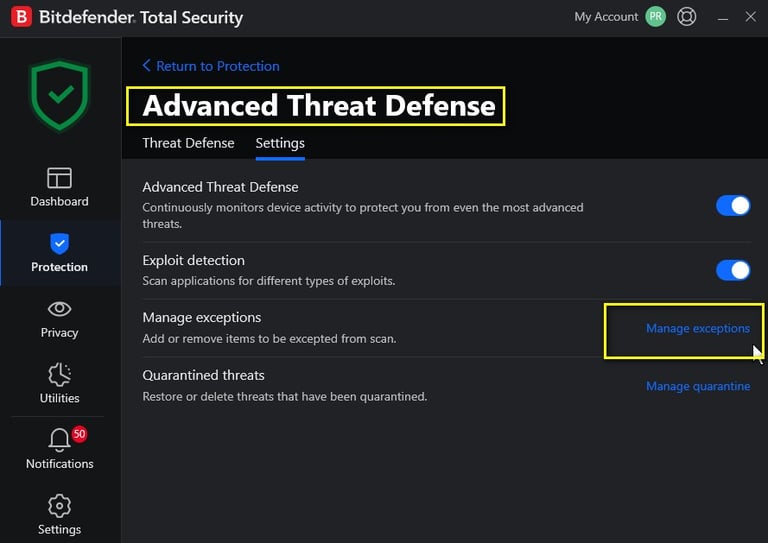
Task: Open the Manage quarantine link
Action: (x=698, y=386)
